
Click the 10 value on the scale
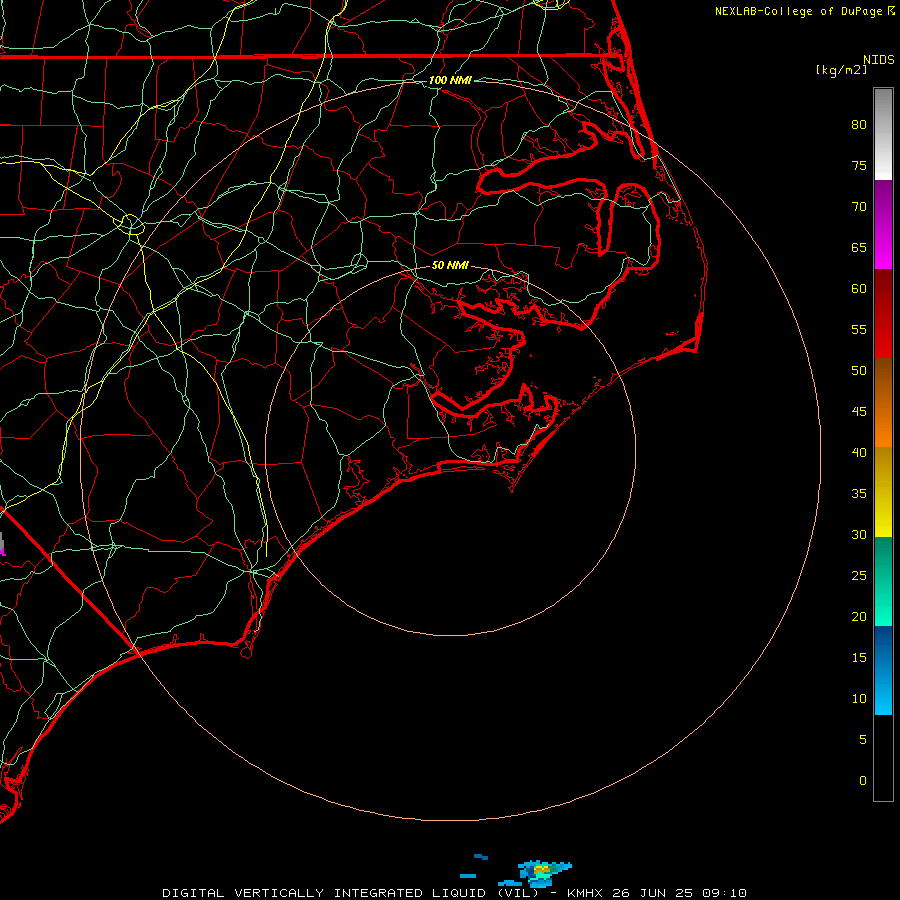(859, 699)
